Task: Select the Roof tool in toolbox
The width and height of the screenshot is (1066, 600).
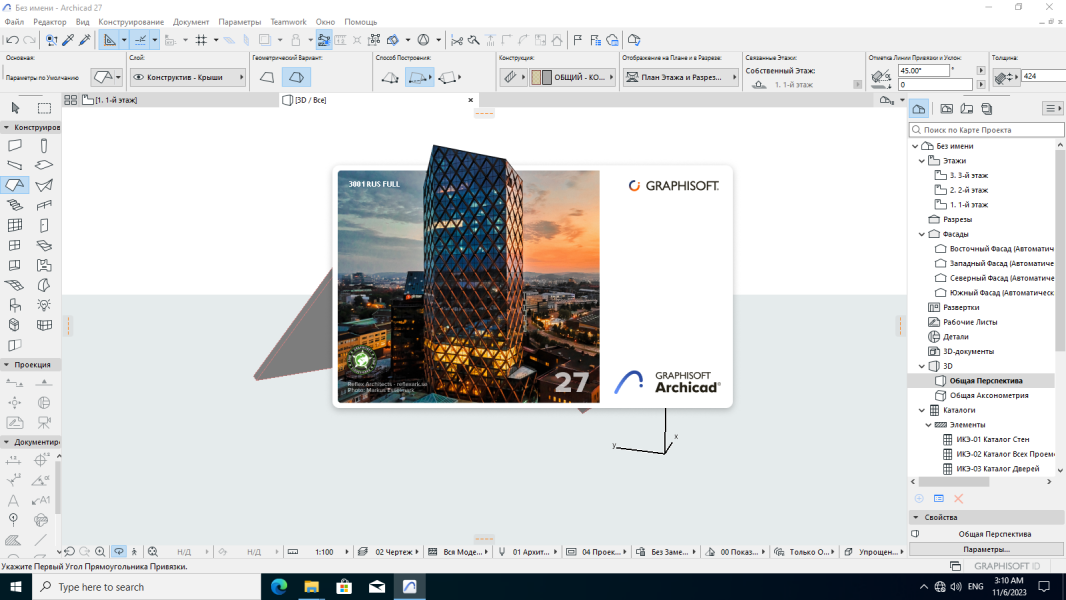Action: coord(14,185)
